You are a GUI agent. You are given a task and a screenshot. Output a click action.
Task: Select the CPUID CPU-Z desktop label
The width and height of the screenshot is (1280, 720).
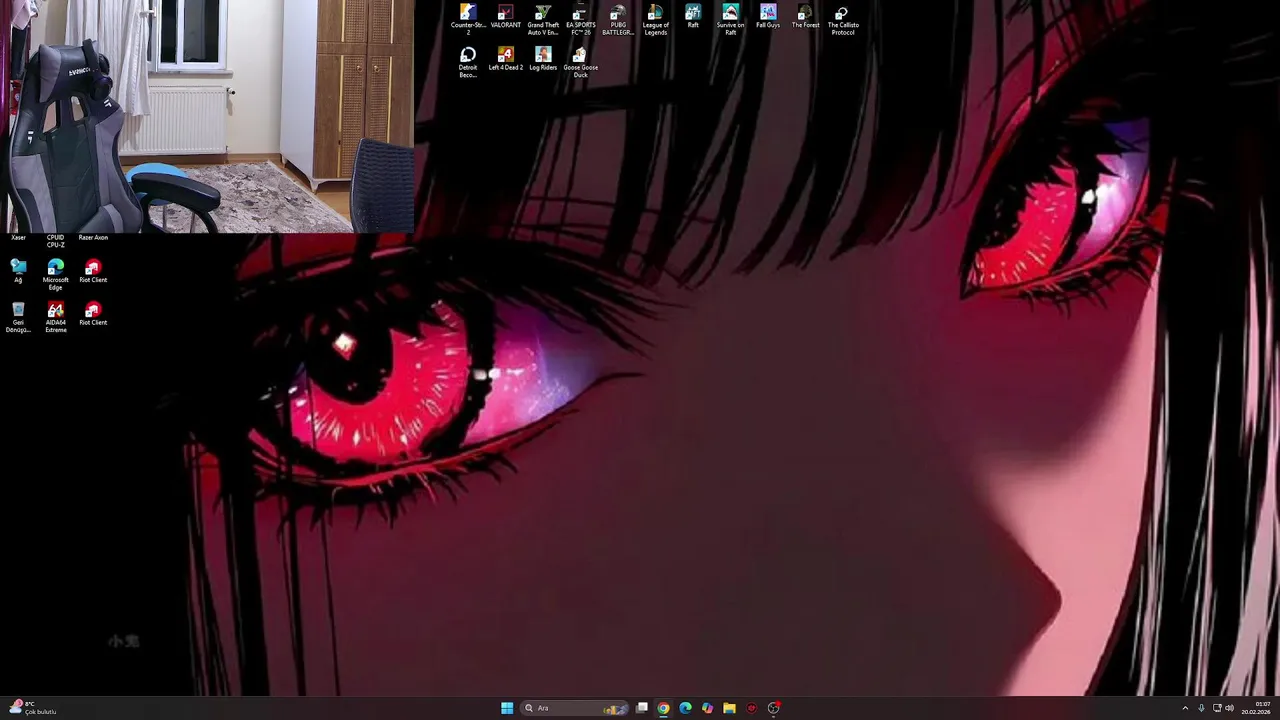tap(56, 241)
